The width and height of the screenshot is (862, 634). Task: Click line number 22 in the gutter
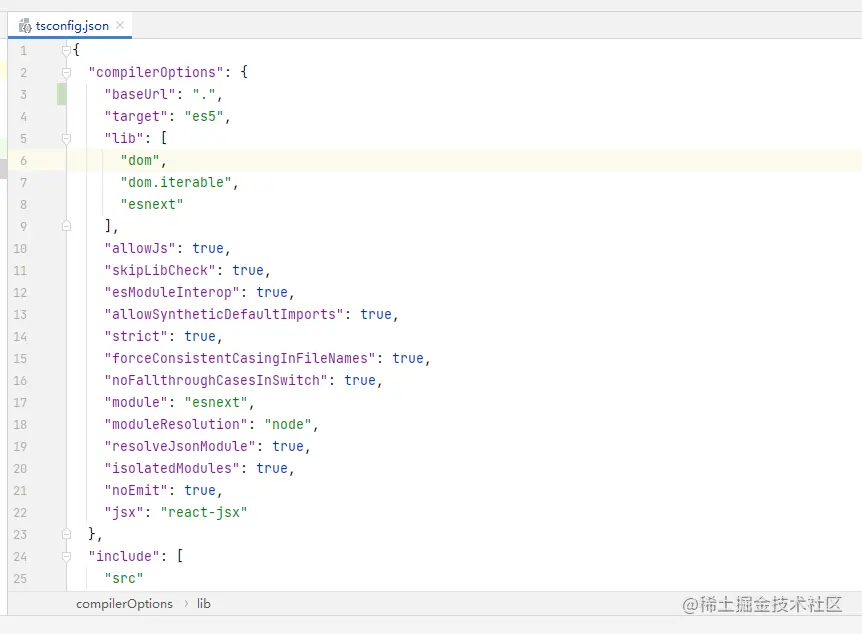[x=20, y=512]
